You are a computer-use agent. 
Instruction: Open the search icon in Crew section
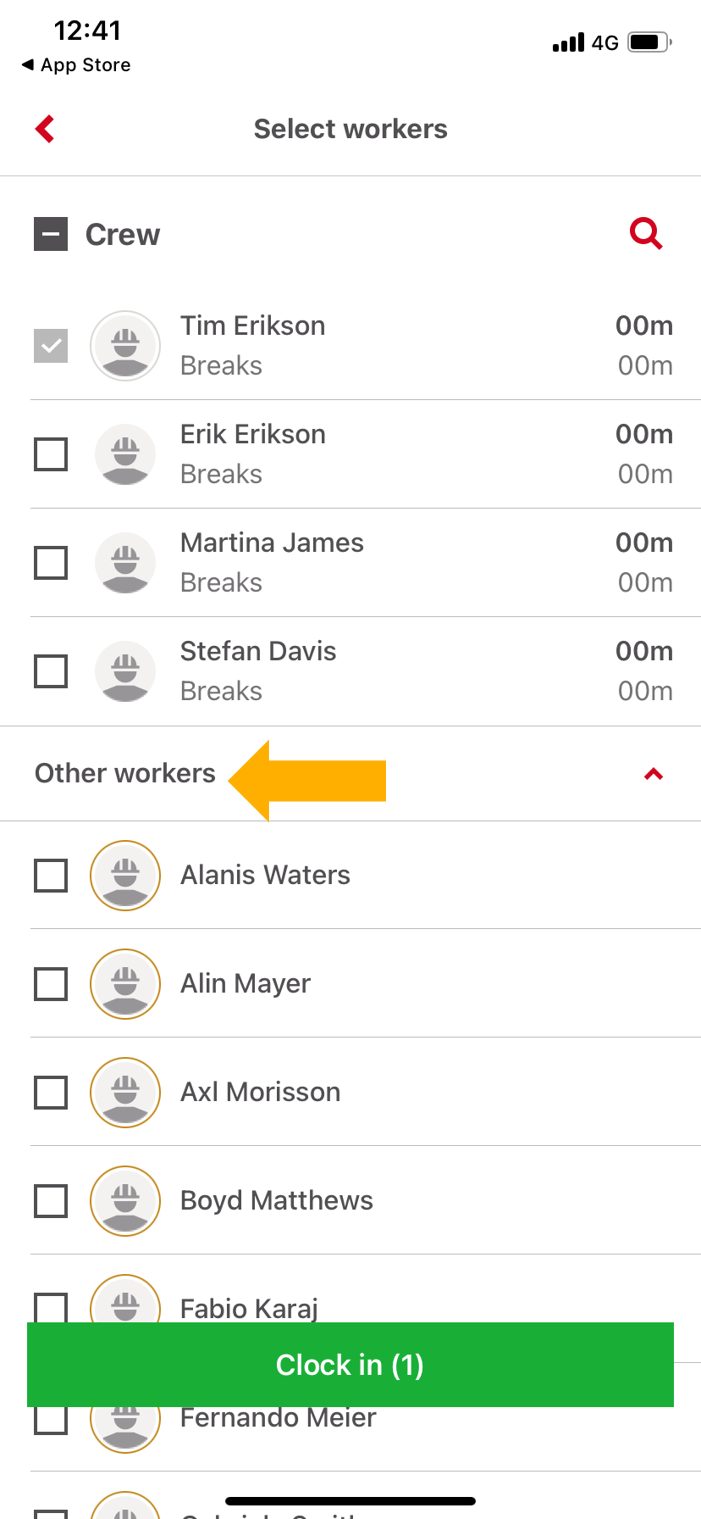coord(646,233)
